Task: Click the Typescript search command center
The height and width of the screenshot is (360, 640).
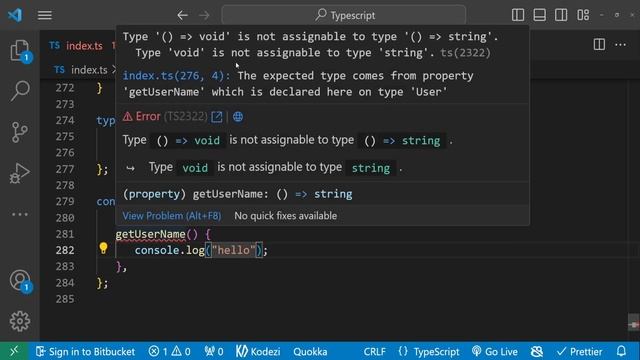Action: click(344, 16)
